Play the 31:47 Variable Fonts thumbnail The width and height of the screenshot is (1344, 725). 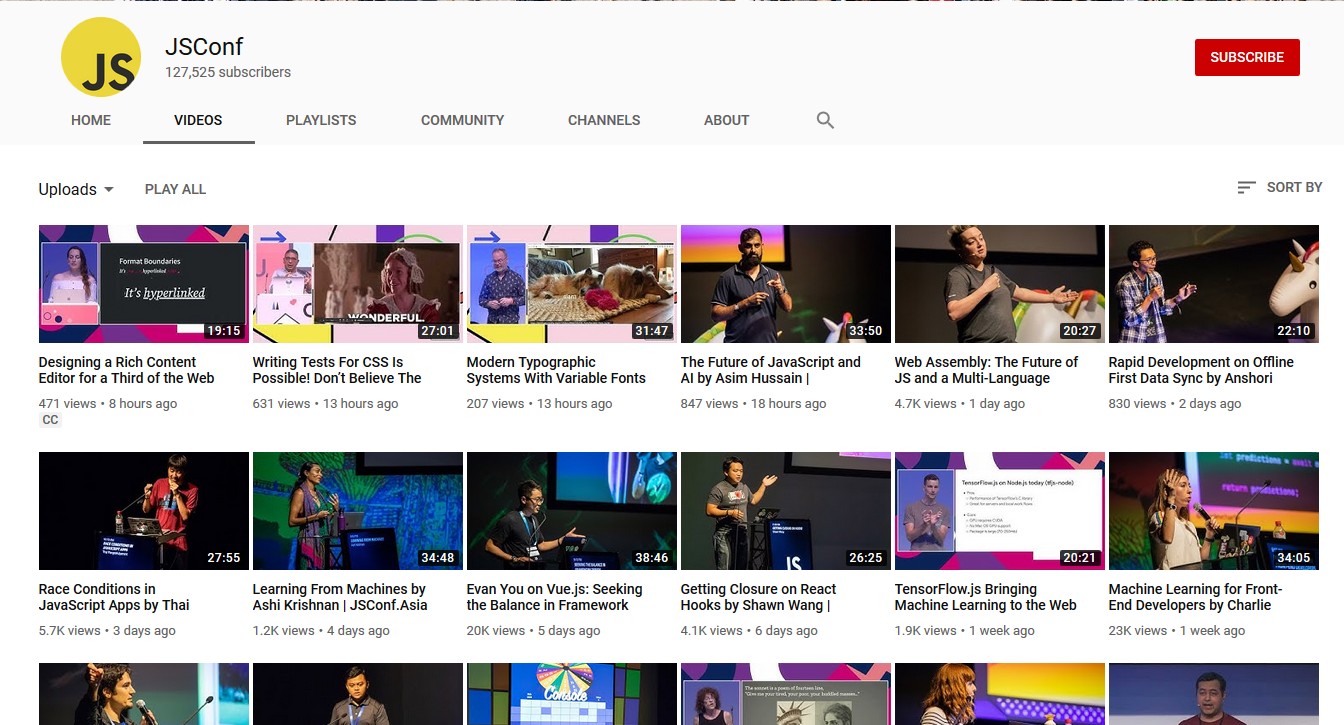572,284
